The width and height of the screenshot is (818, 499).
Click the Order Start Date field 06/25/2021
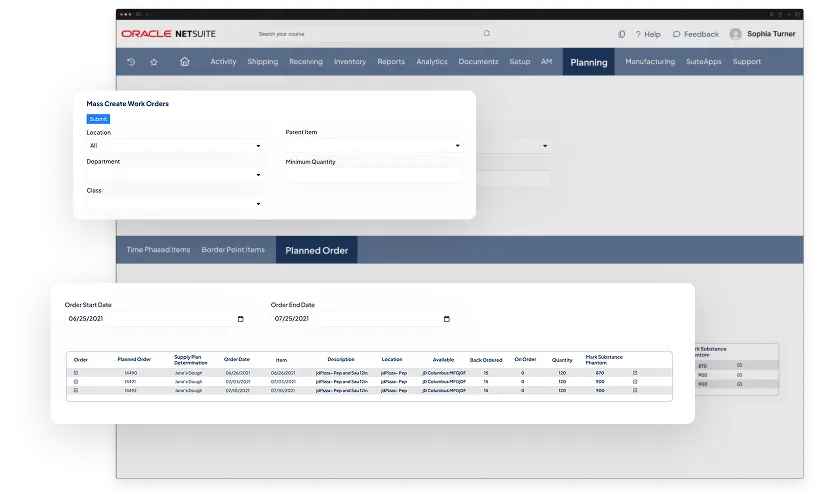[x=154, y=319]
